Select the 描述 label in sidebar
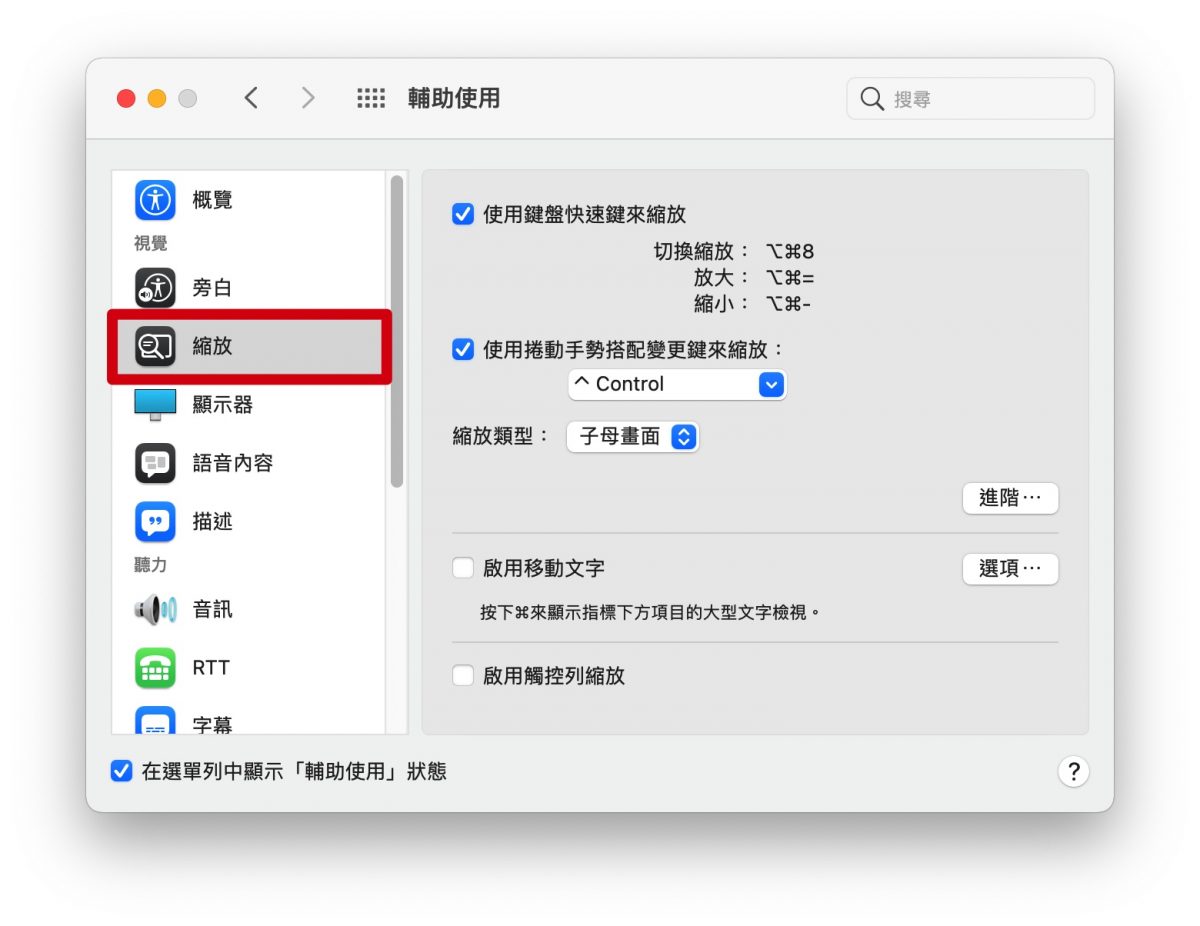 click(x=212, y=521)
